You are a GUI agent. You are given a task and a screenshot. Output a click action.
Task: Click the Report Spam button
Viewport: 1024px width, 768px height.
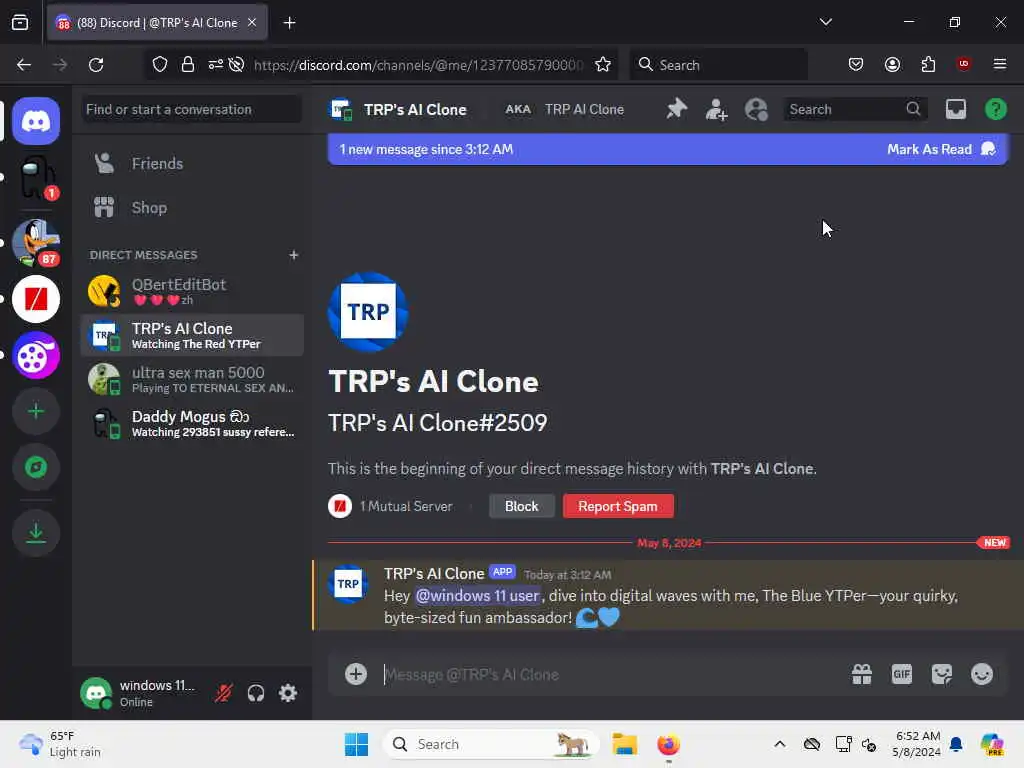click(x=618, y=506)
